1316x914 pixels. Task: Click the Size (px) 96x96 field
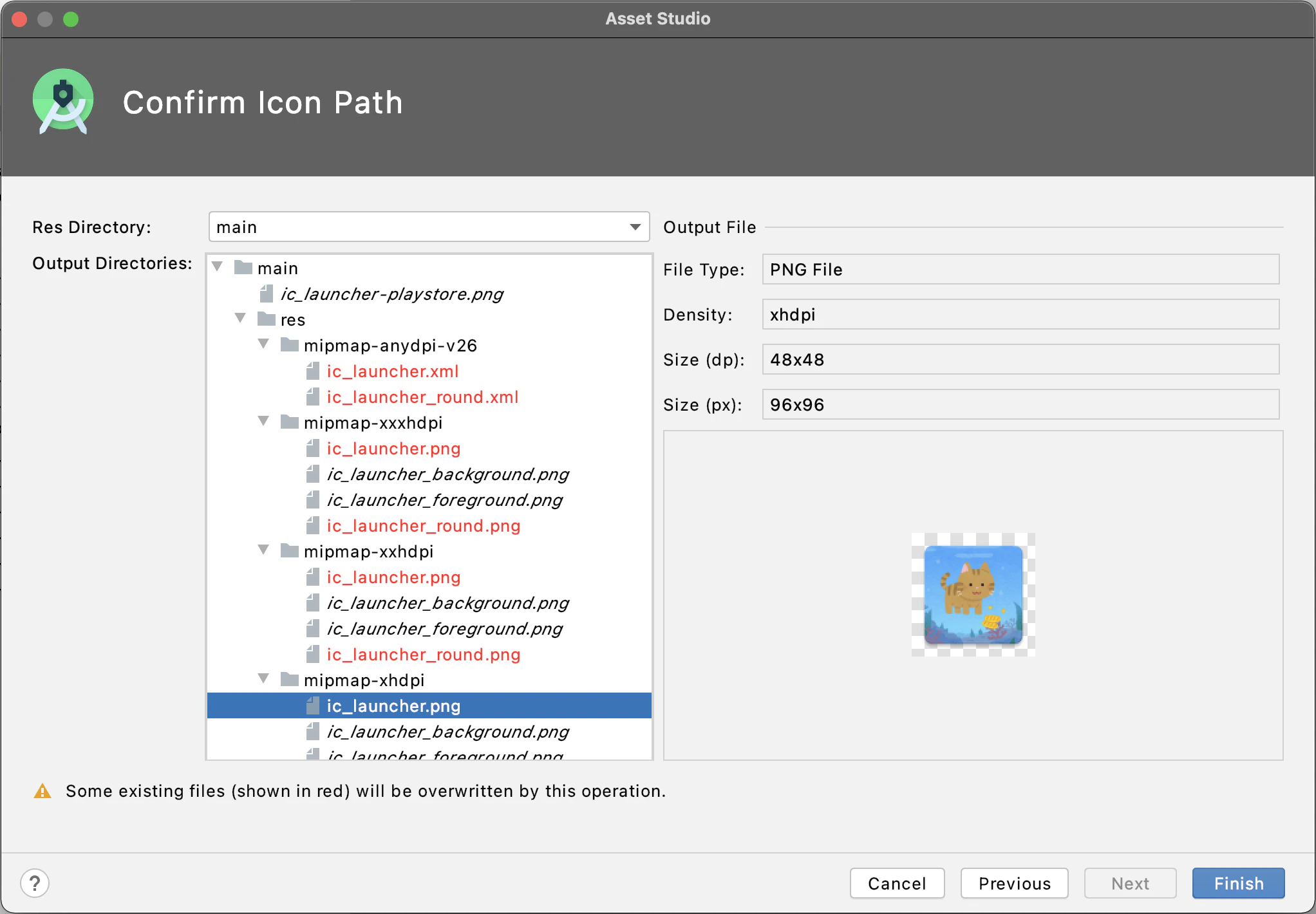pos(1020,404)
